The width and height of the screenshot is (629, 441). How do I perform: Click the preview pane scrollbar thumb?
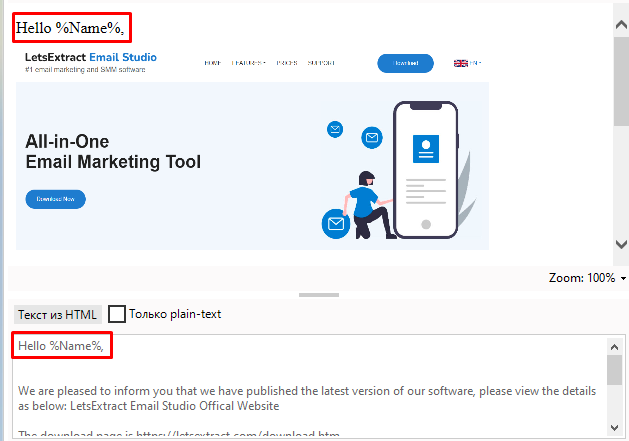pos(621,81)
